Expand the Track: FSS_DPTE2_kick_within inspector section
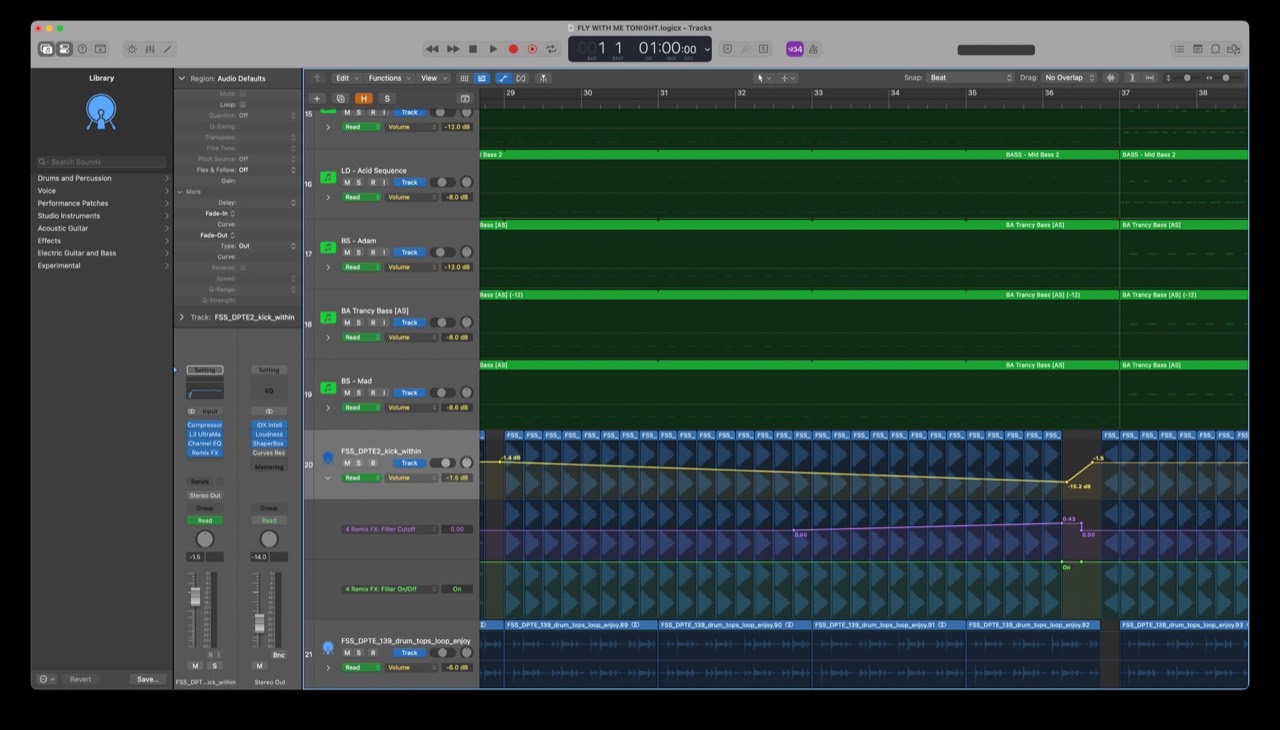 coord(181,317)
